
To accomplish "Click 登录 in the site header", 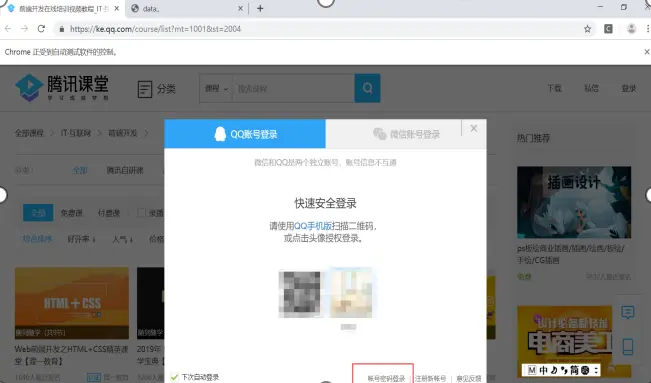I will (629, 88).
